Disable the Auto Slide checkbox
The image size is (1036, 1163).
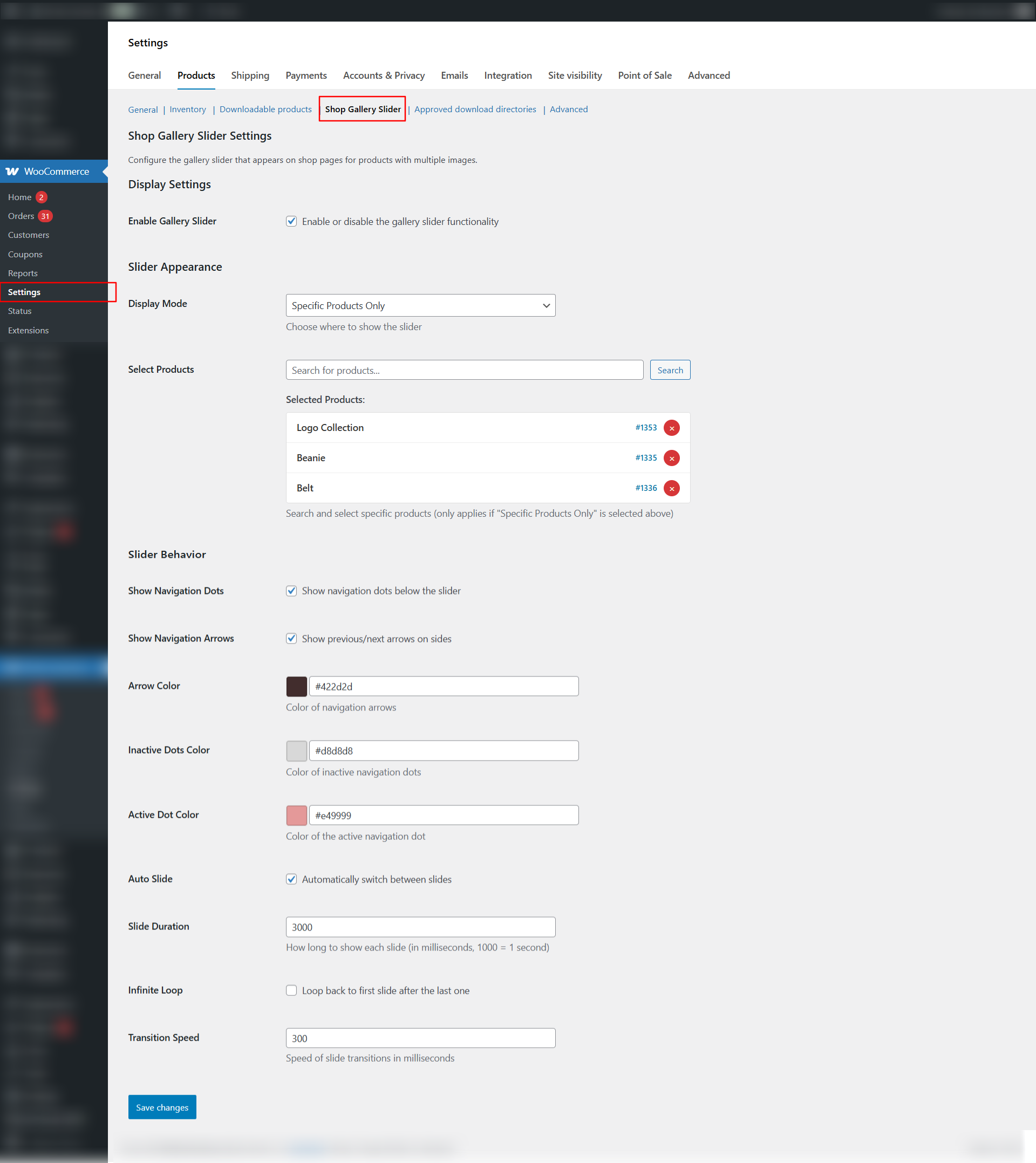[291, 879]
